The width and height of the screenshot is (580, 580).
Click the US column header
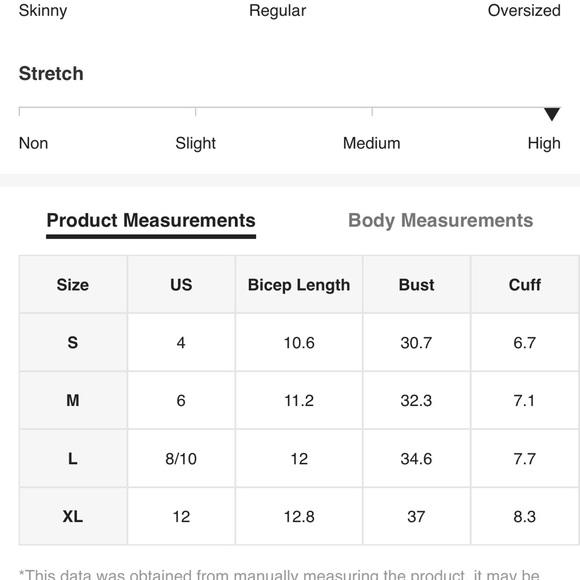181,285
